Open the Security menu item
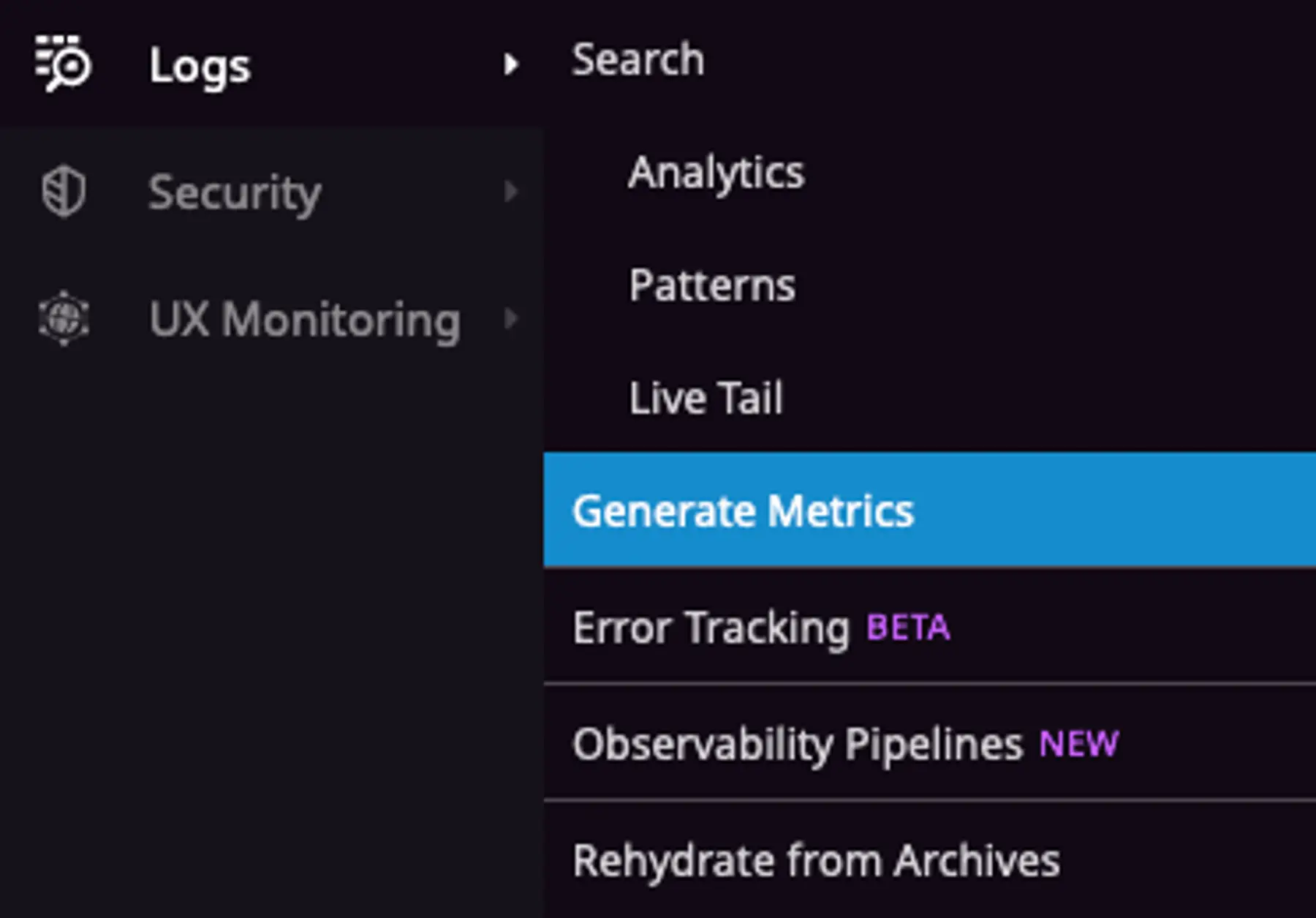The width and height of the screenshot is (1316, 918). click(x=234, y=192)
